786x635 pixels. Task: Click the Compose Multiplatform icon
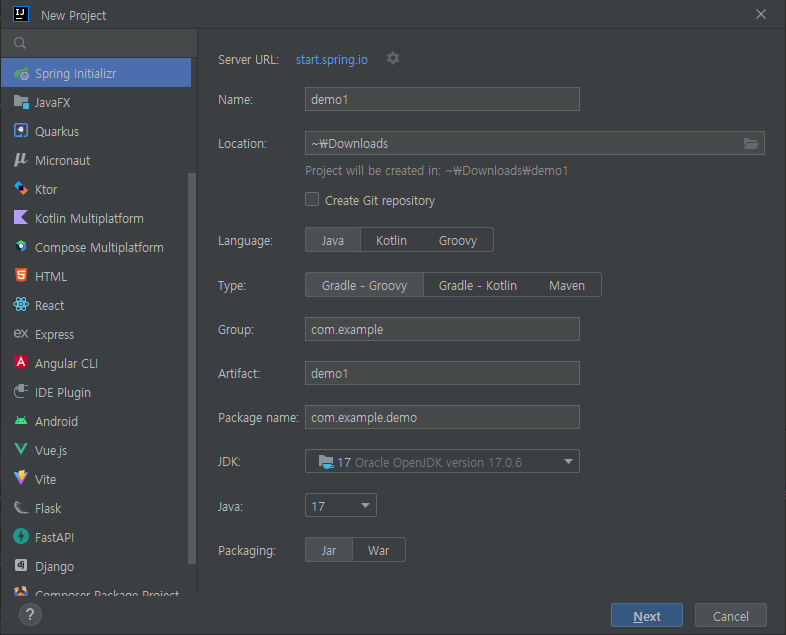click(21, 247)
